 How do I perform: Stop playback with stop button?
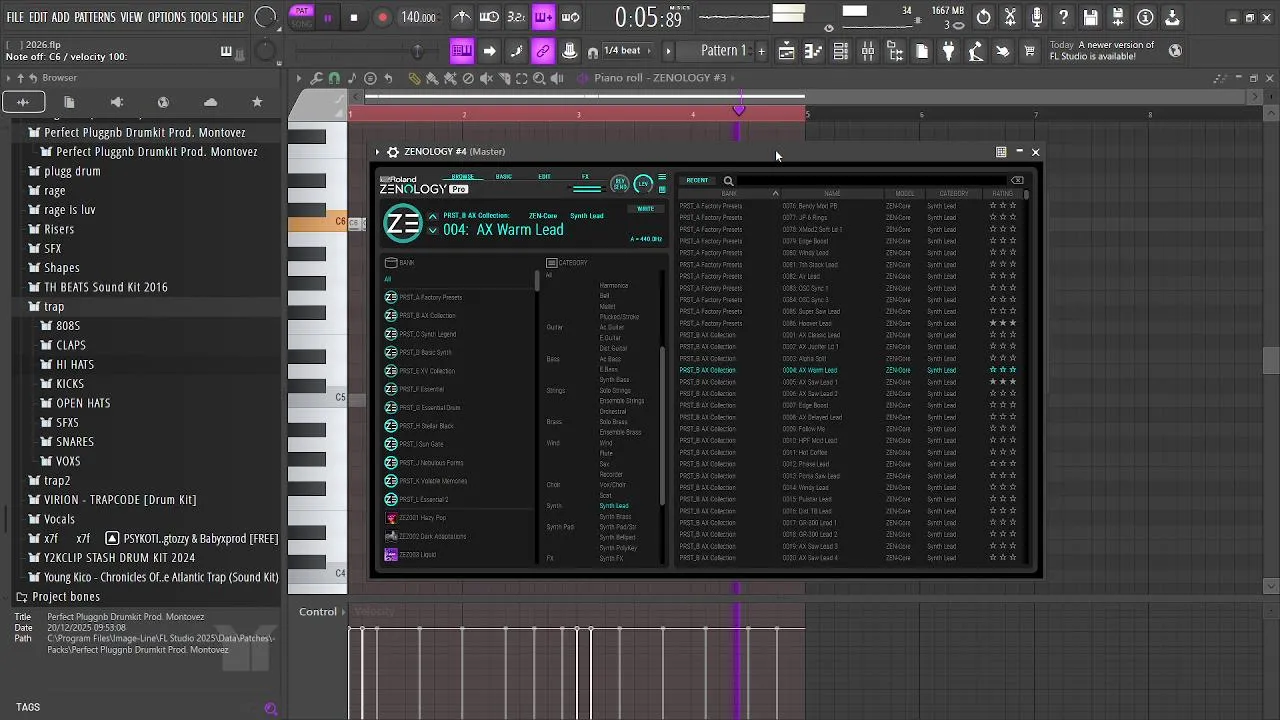354,17
